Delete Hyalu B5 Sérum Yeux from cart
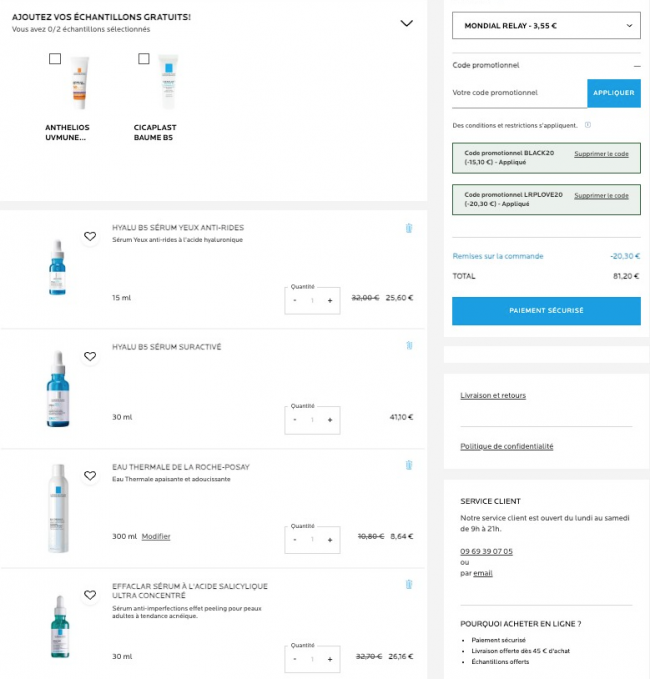The height and width of the screenshot is (679, 650). tap(409, 228)
